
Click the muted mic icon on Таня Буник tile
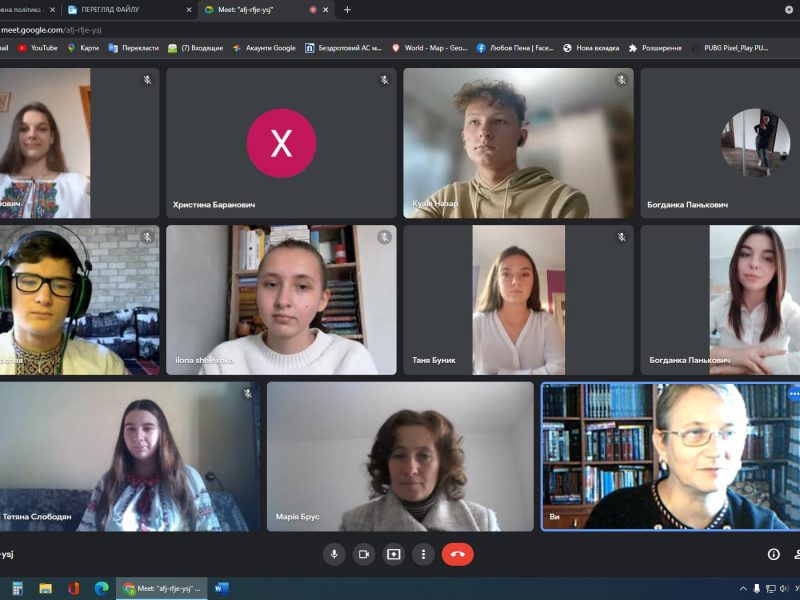[621, 237]
